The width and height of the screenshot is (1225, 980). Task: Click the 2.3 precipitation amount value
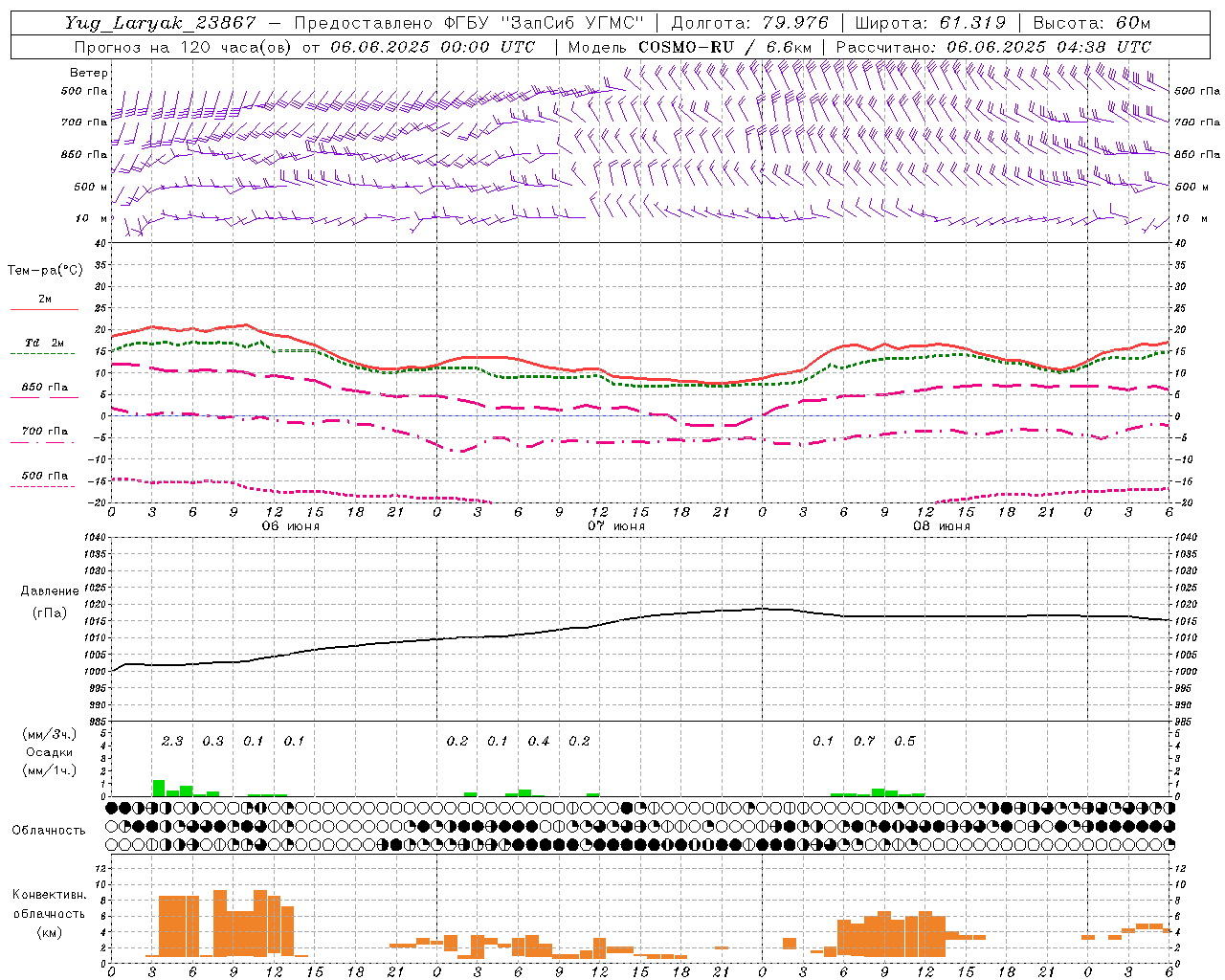click(172, 741)
